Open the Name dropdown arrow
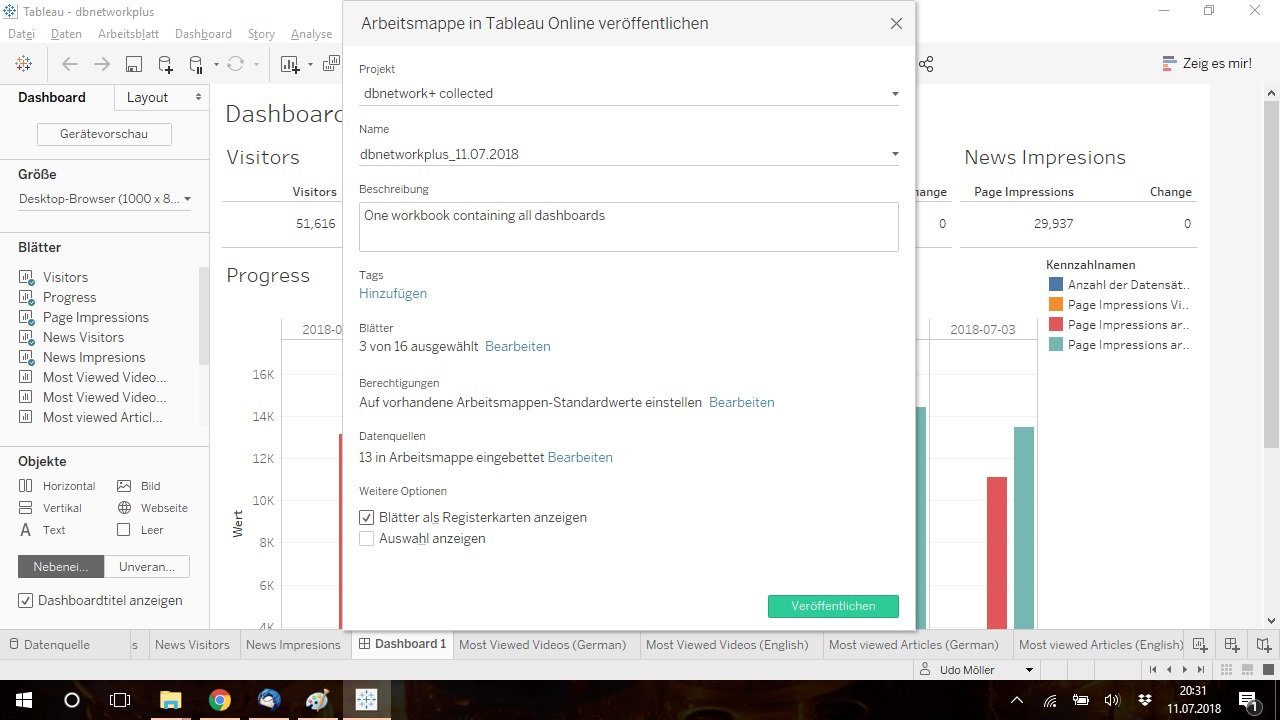Image resolution: width=1280 pixels, height=720 pixels. [x=894, y=154]
